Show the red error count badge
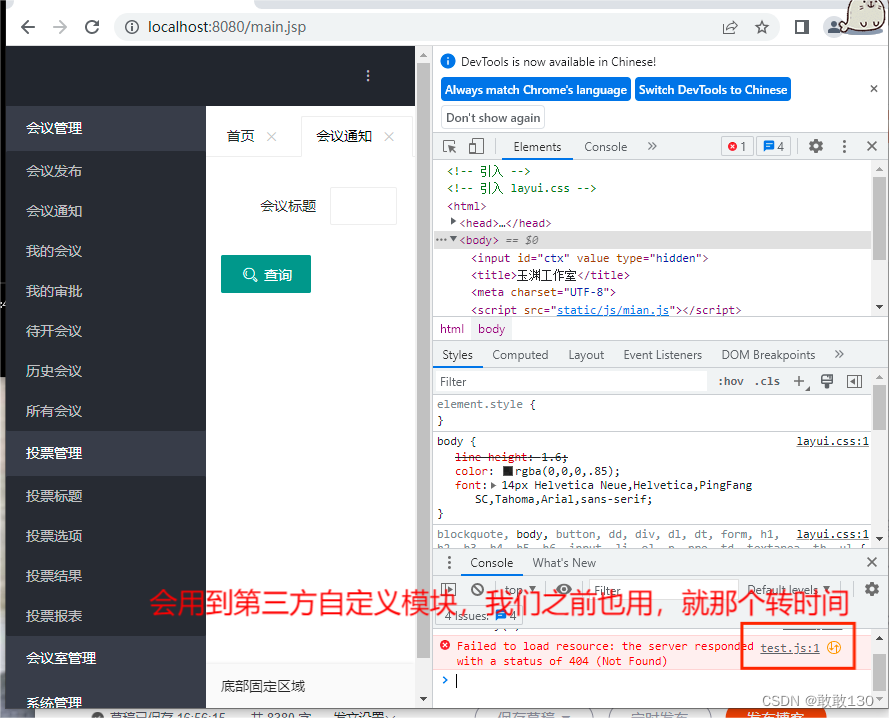 click(x=737, y=146)
